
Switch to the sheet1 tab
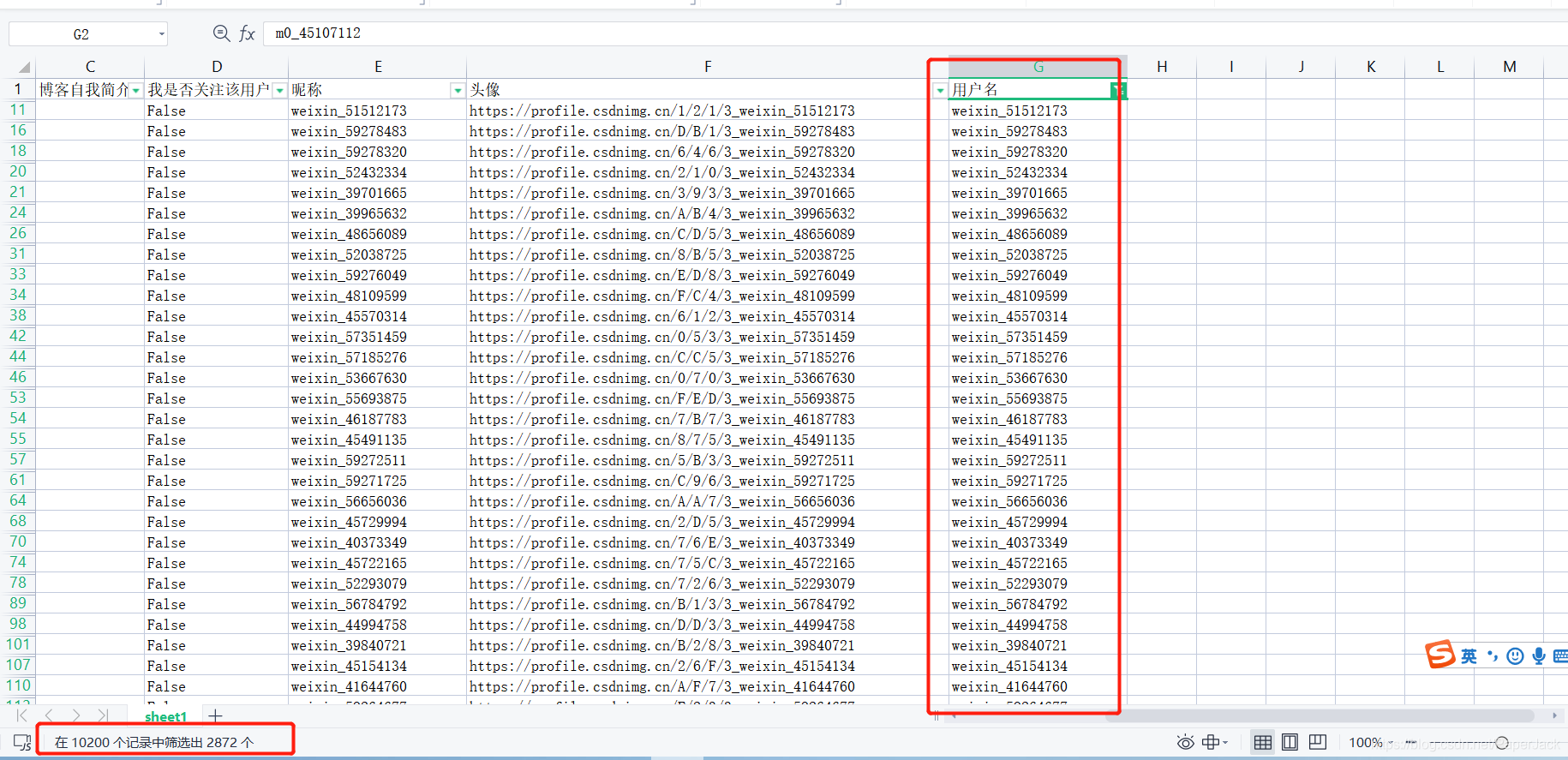point(165,716)
